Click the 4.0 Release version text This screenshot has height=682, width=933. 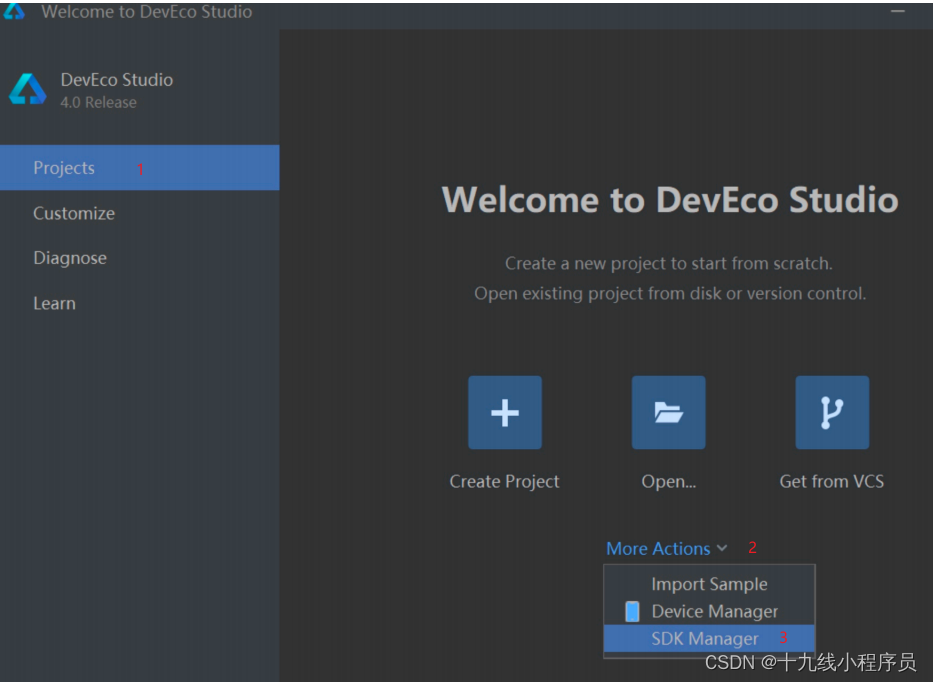point(98,102)
